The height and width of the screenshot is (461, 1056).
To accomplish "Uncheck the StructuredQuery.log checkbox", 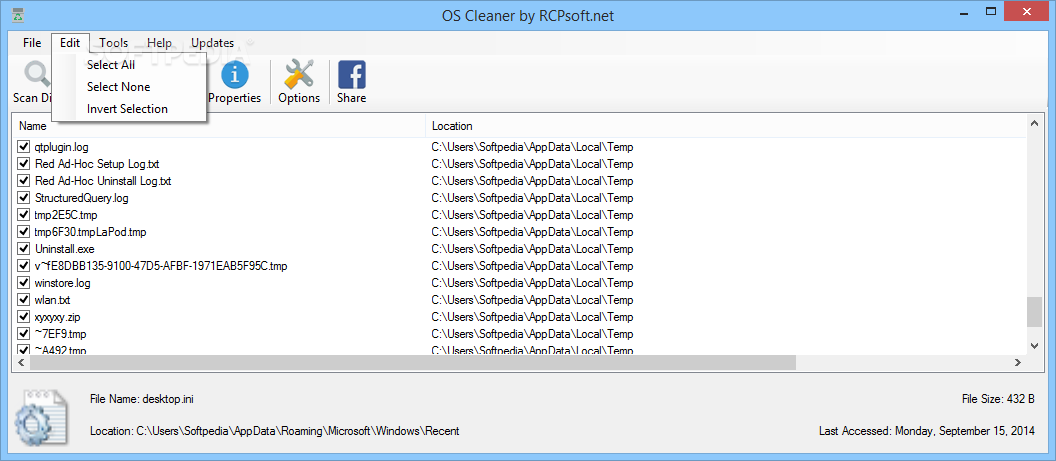I will click(x=24, y=197).
